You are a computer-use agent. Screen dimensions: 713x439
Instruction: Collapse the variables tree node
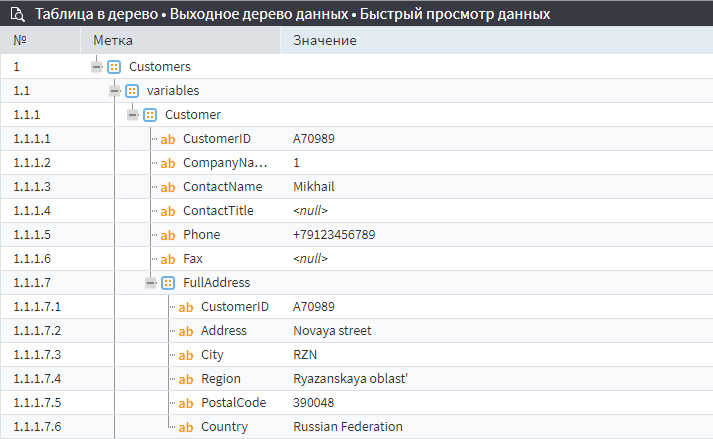115,91
